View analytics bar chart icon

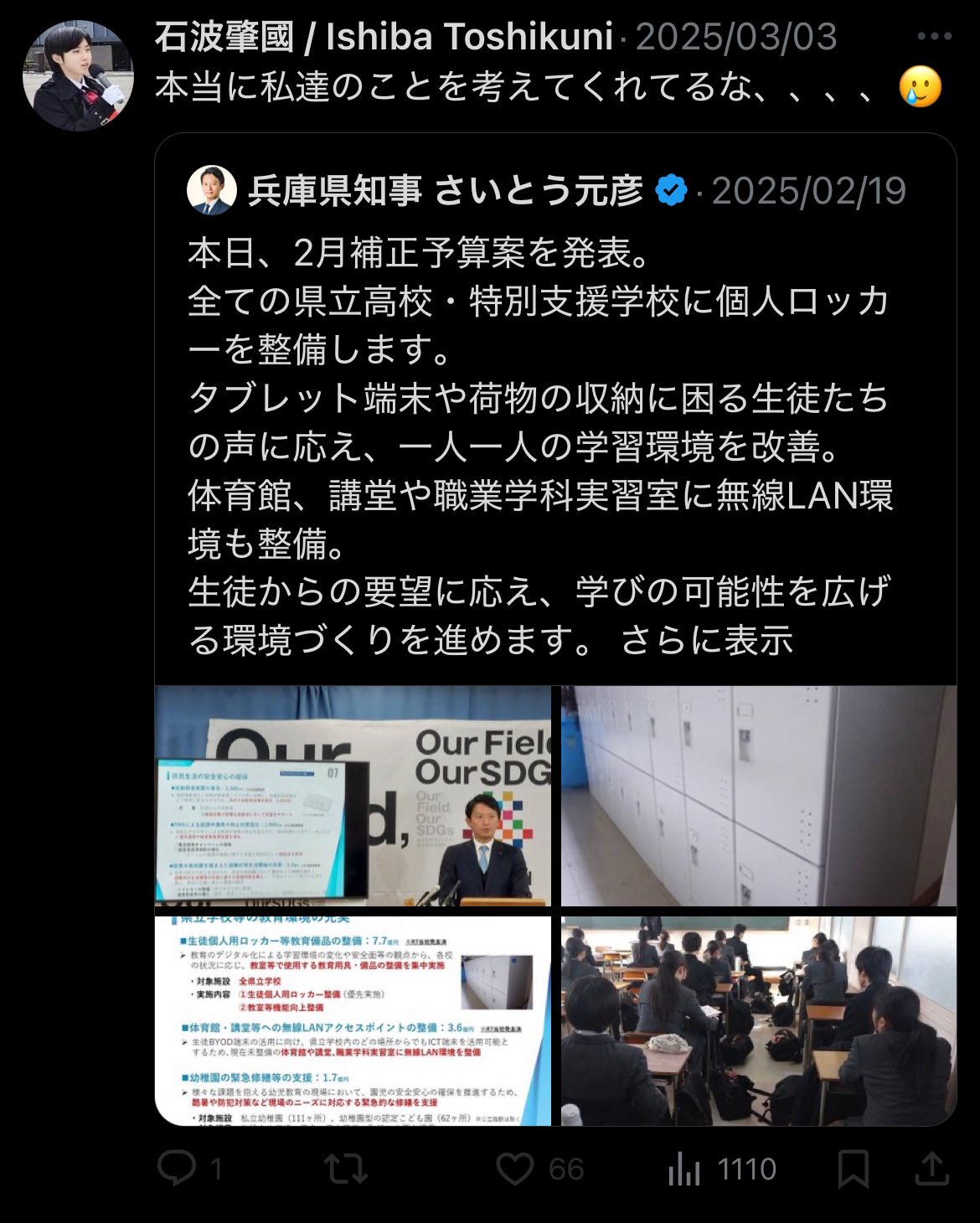point(684,1169)
